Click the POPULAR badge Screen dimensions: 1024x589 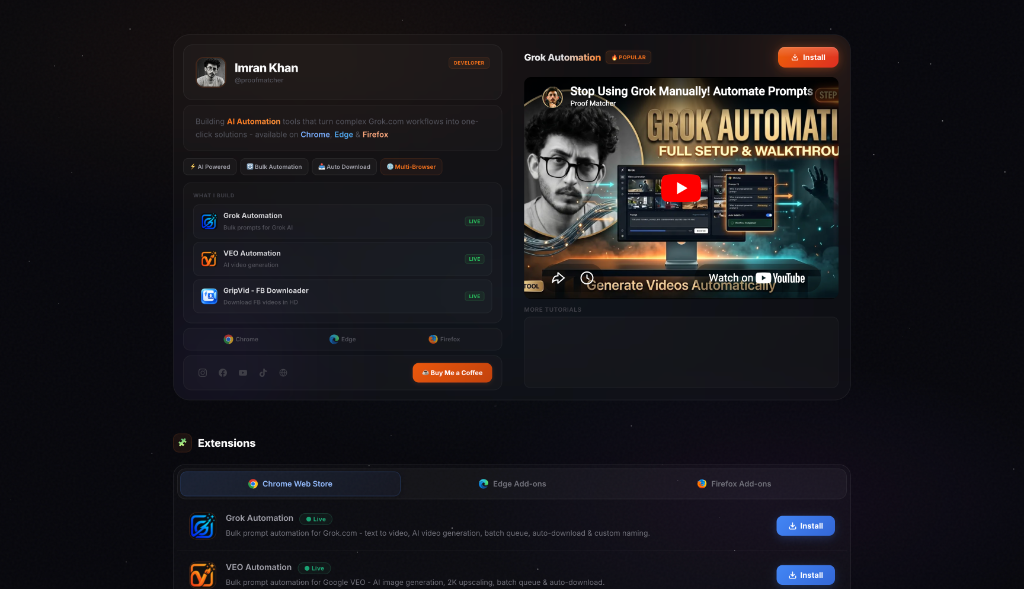(x=628, y=57)
